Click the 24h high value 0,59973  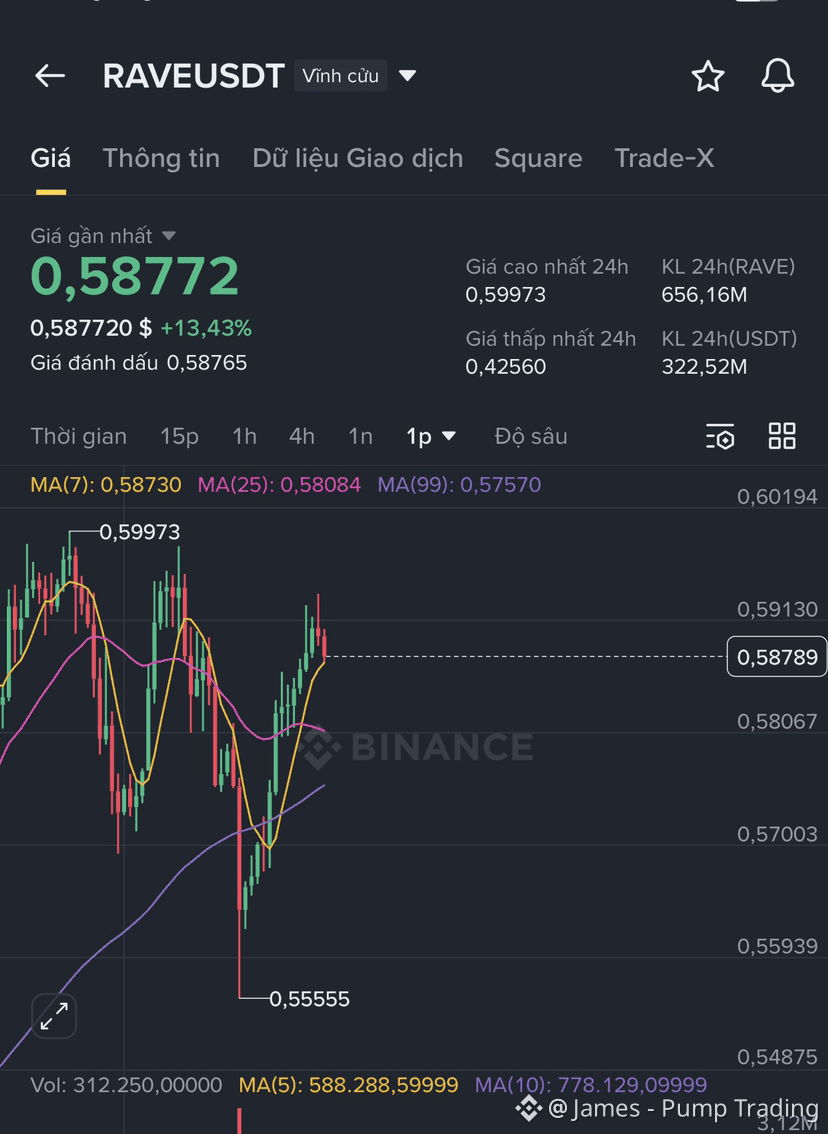tap(505, 294)
